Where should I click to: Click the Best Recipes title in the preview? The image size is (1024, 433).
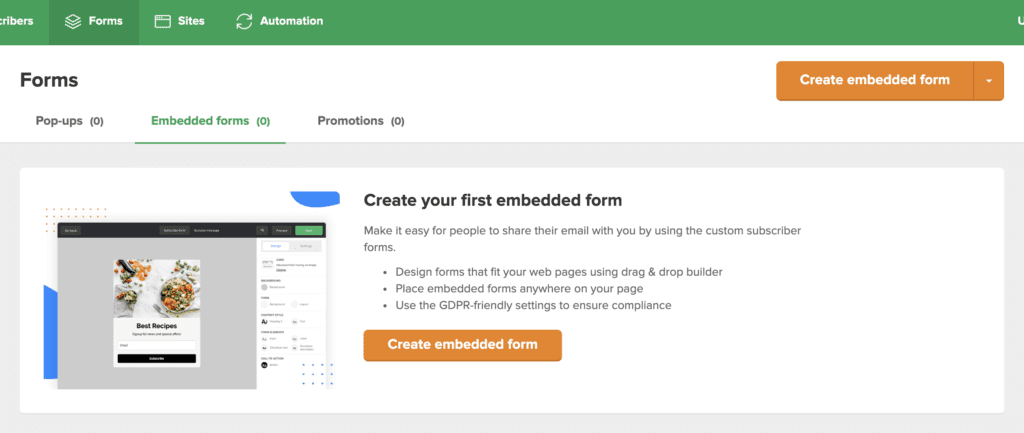[x=157, y=325]
